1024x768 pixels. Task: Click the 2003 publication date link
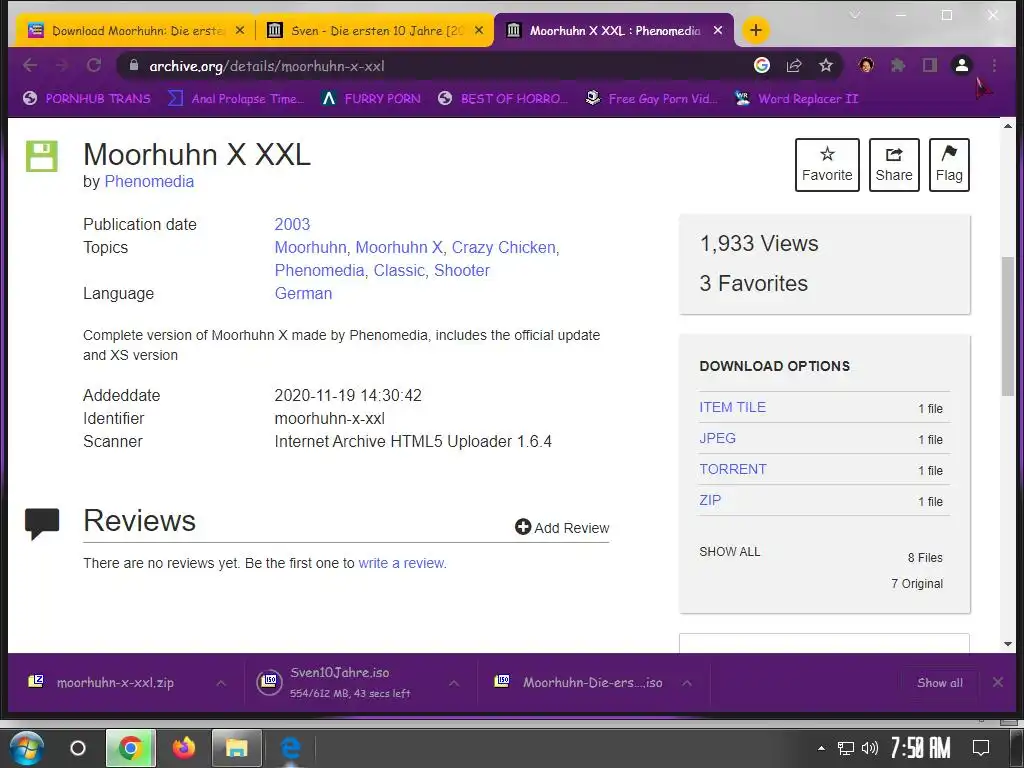coord(292,225)
